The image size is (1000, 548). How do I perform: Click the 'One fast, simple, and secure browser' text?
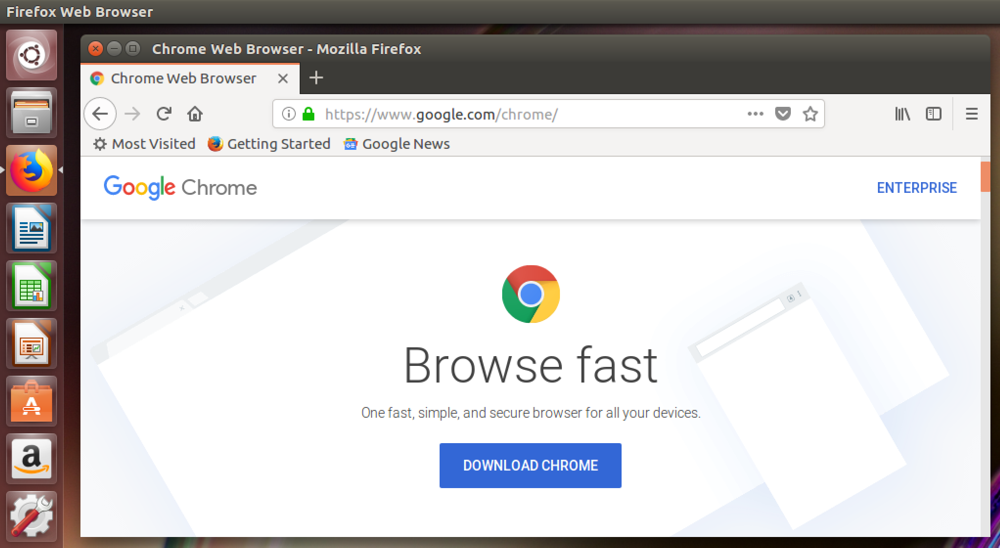(x=531, y=413)
